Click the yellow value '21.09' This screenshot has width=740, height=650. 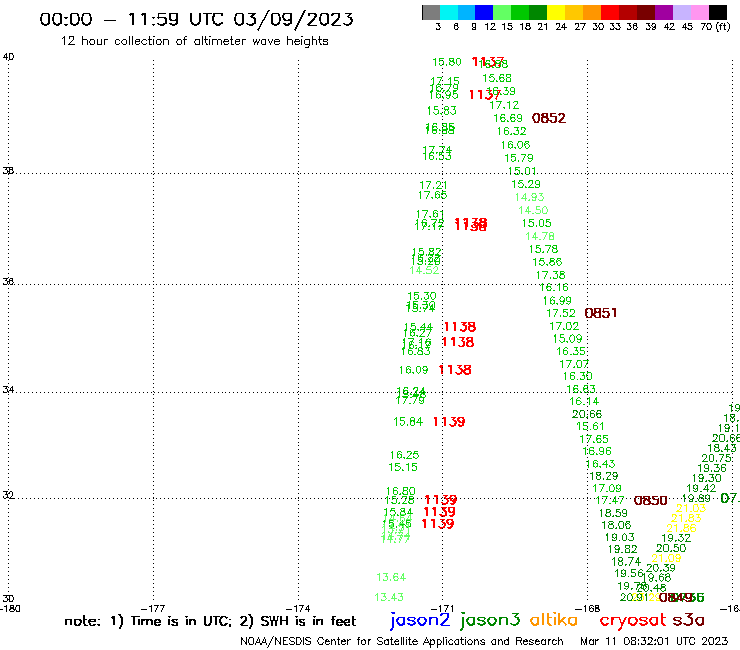pos(666,558)
